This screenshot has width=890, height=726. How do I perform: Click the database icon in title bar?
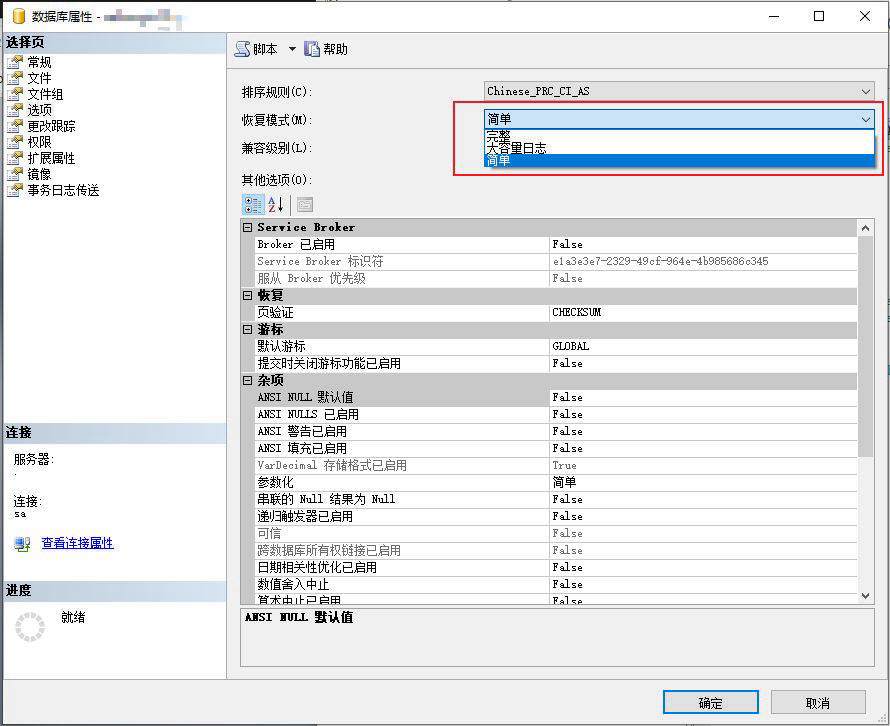[19, 16]
